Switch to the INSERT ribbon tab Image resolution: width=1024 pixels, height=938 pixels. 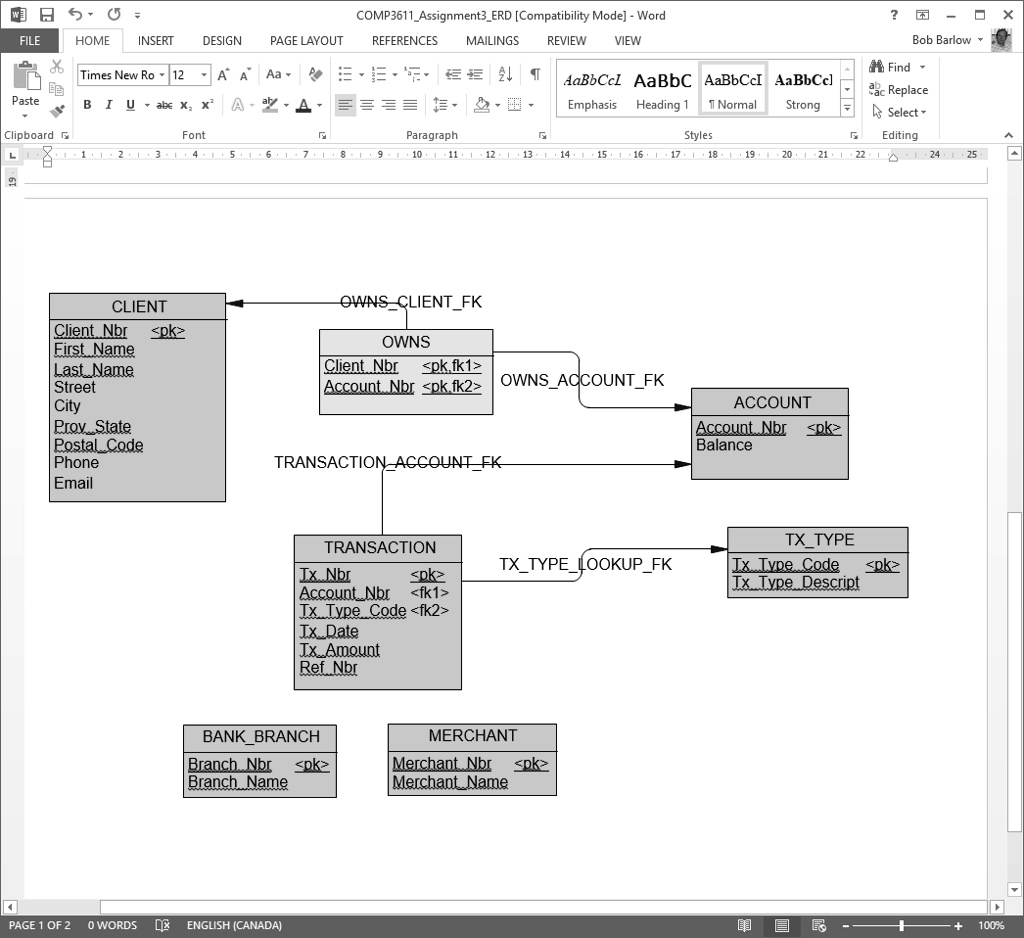(x=155, y=40)
